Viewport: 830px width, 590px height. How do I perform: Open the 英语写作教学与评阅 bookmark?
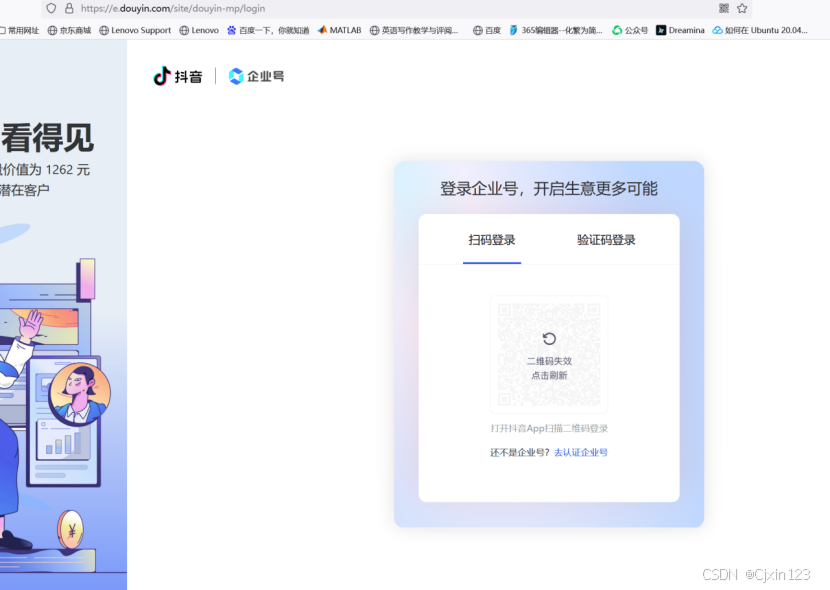tap(414, 30)
